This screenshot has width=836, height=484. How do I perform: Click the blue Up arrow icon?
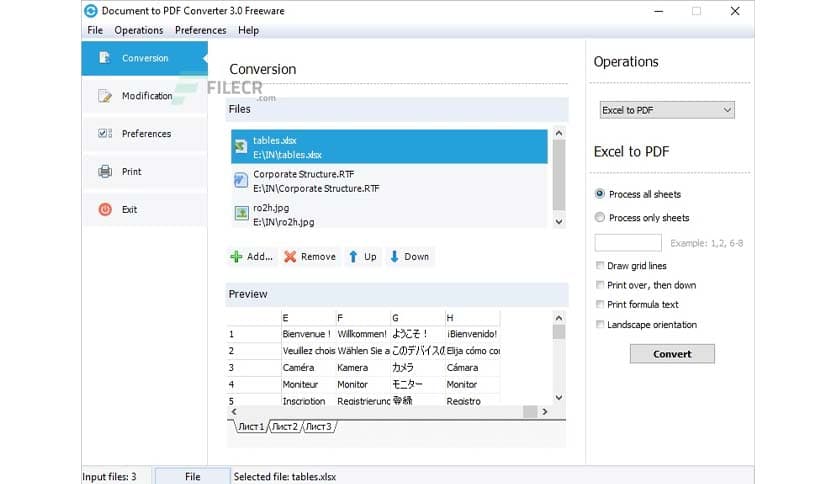pyautogui.click(x=353, y=257)
